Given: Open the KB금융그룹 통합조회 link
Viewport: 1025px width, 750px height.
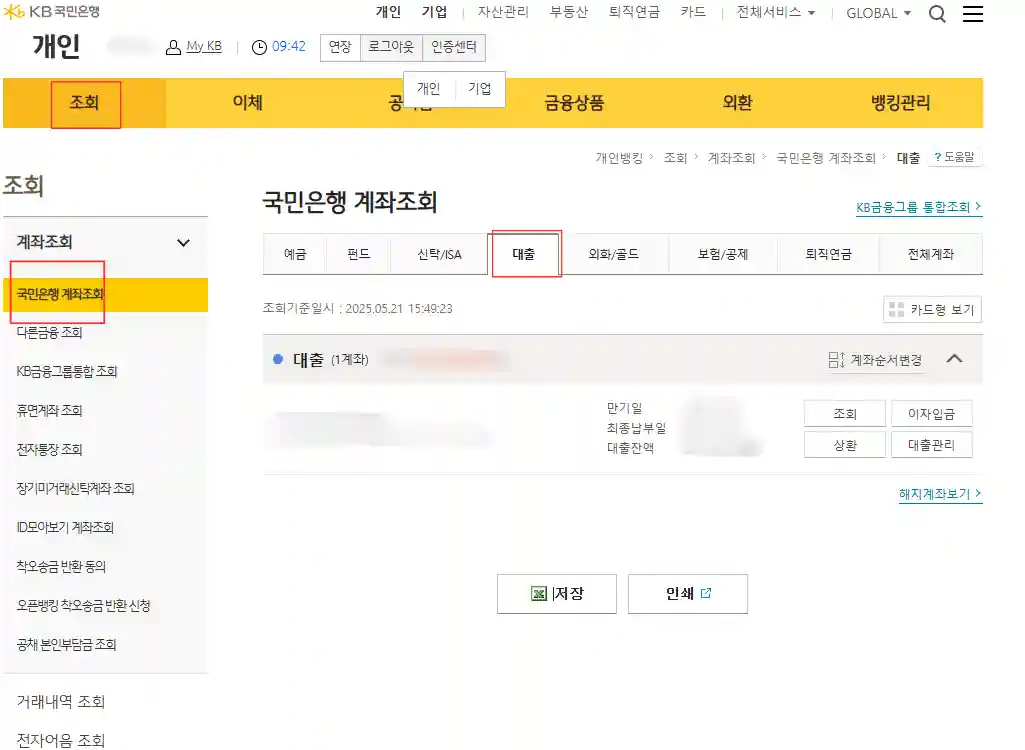Looking at the screenshot, I should pos(919,207).
